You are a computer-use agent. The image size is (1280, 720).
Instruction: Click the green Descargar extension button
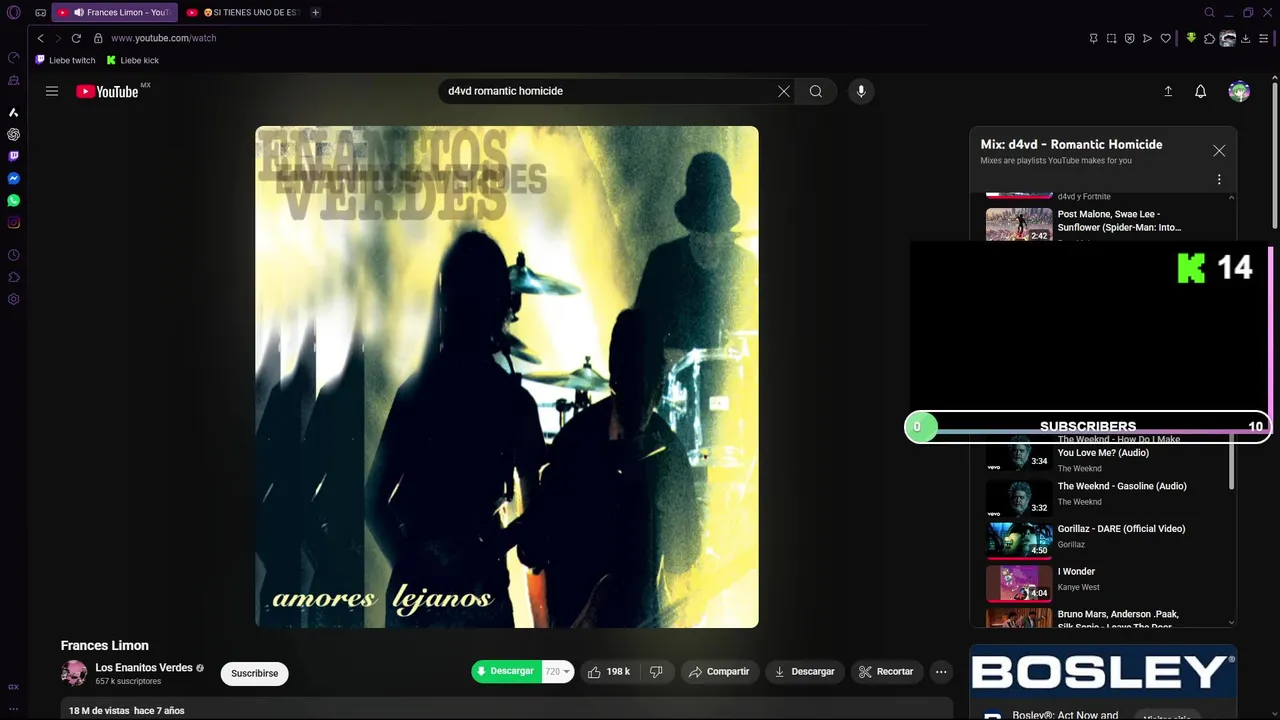pos(505,672)
